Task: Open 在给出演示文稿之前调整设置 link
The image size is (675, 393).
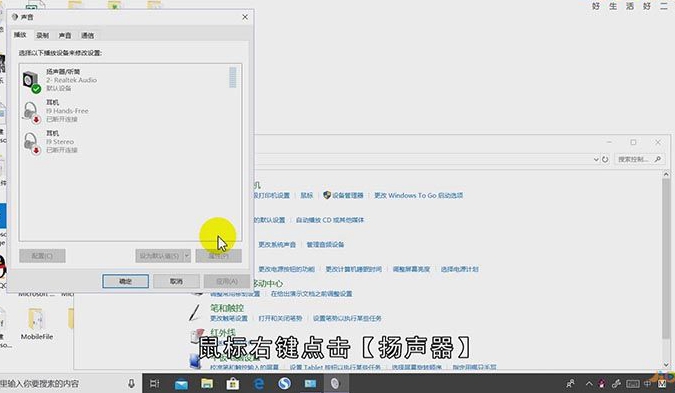Action: 311,294
